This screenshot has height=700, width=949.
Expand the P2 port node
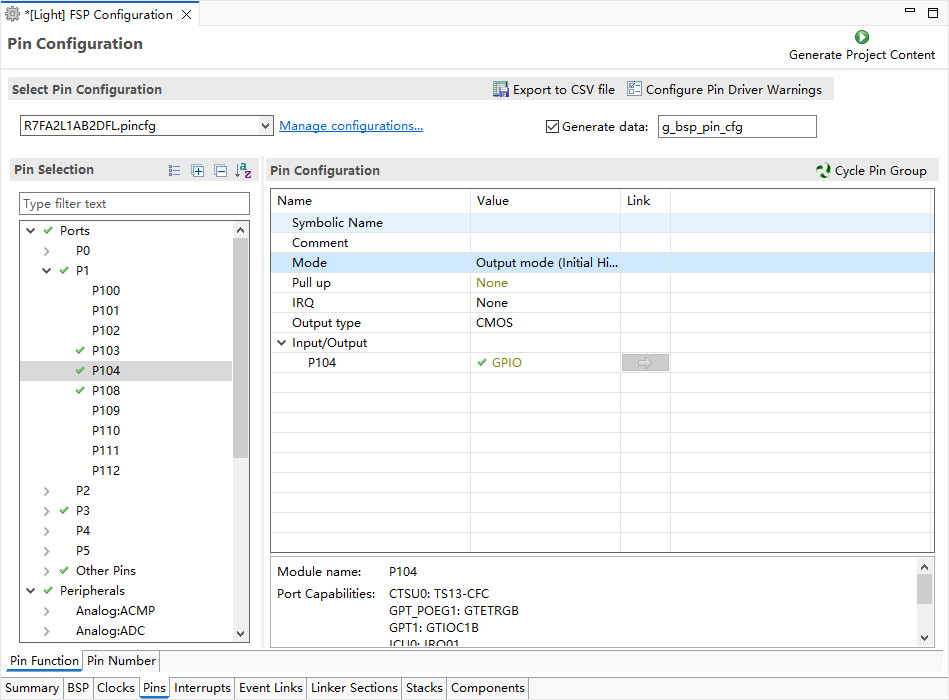[47, 491]
